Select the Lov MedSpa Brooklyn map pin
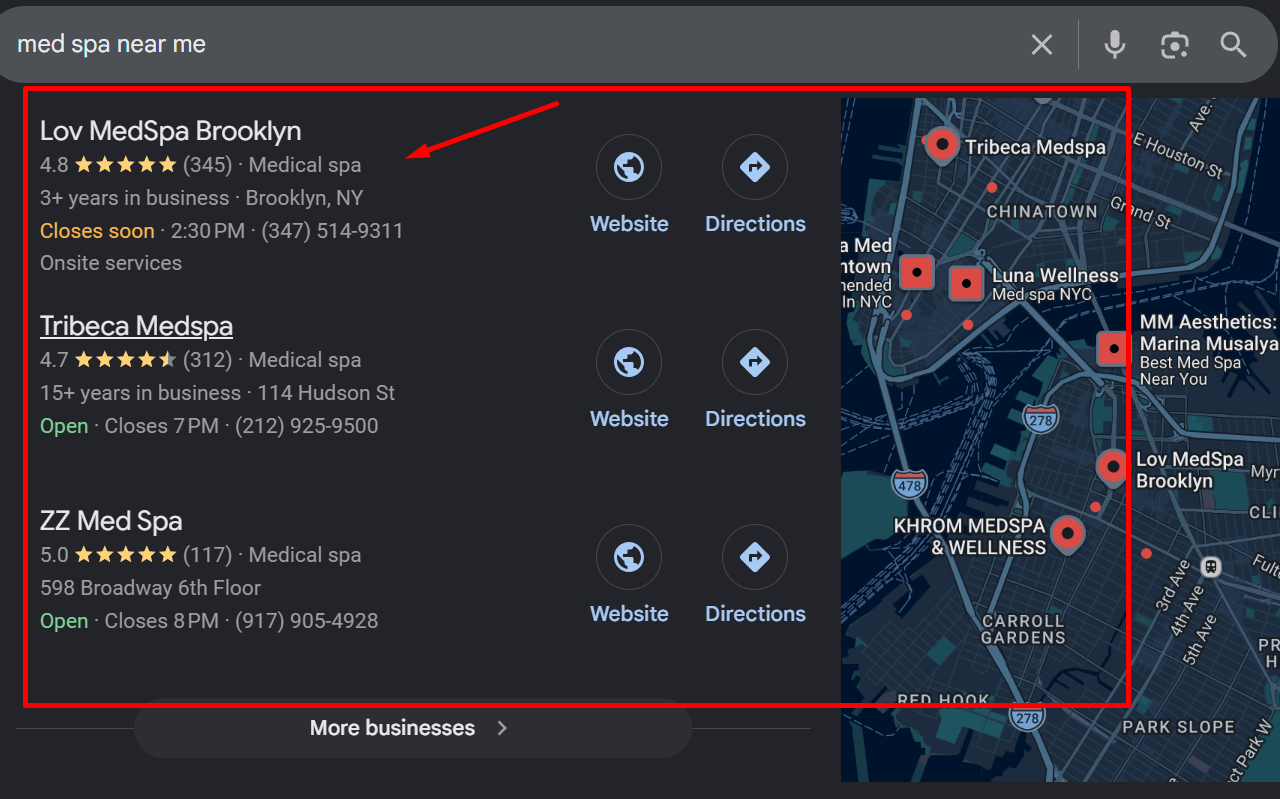 click(x=1113, y=468)
